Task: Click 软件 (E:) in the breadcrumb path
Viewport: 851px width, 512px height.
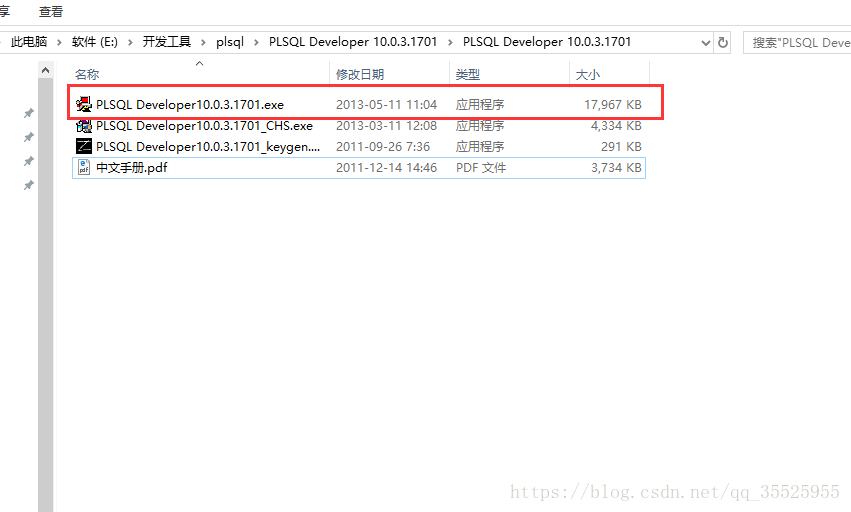Action: coord(95,42)
